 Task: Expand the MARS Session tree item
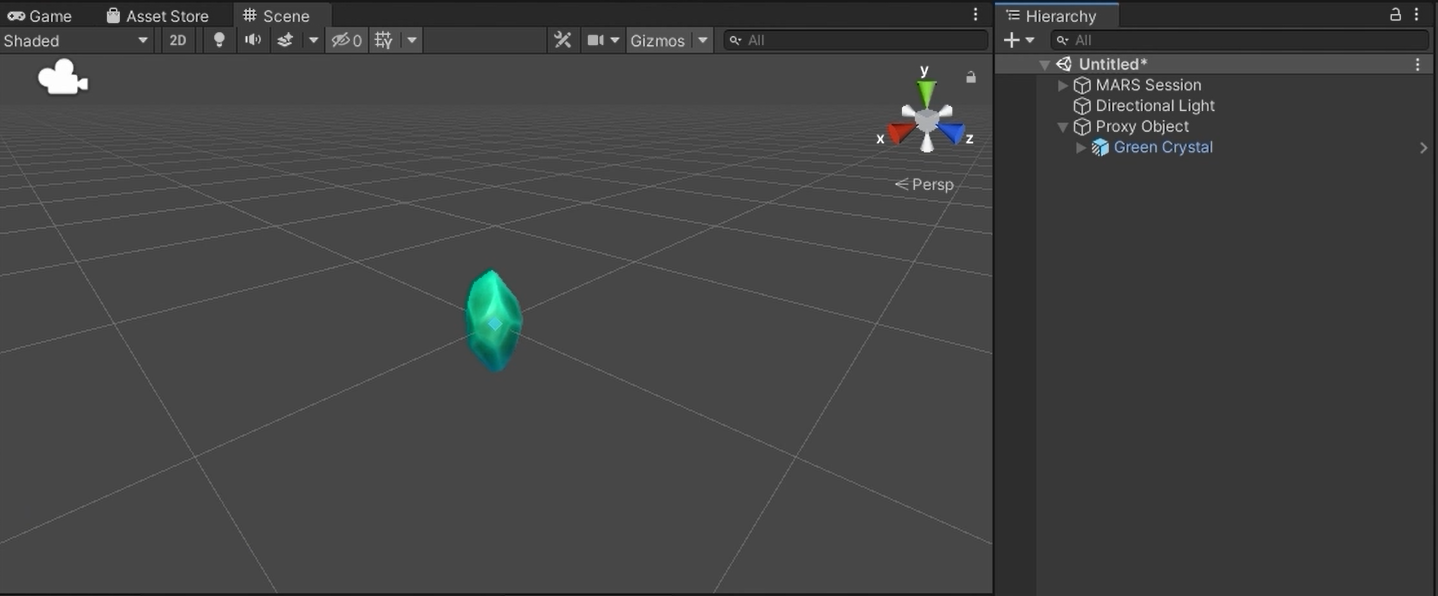(1063, 85)
